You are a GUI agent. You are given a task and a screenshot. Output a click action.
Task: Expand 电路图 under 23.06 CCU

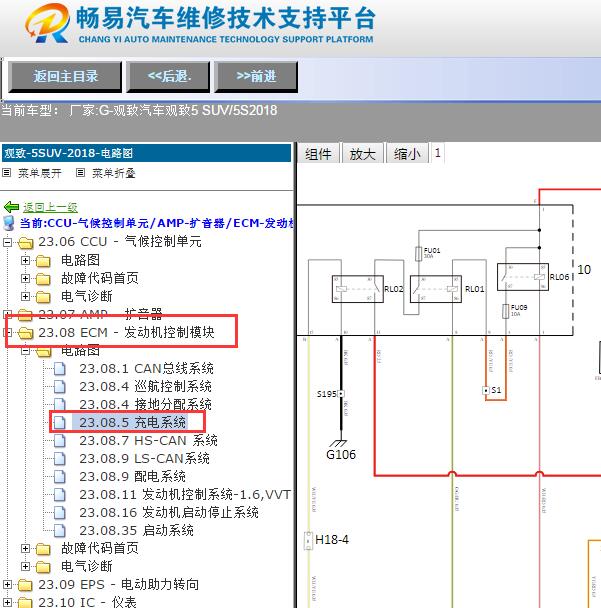[26, 260]
